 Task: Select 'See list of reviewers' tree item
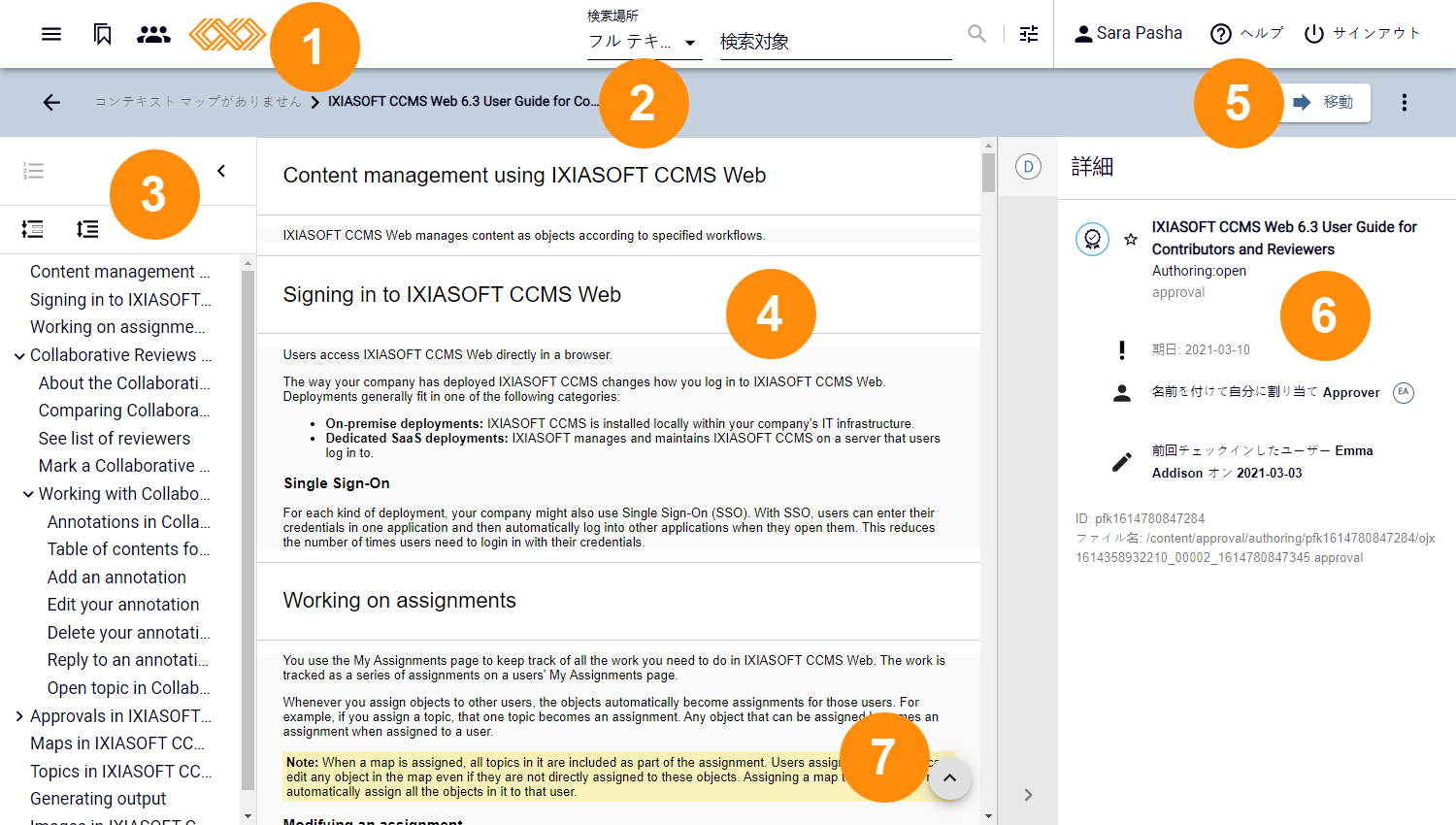pyautogui.click(x=115, y=439)
